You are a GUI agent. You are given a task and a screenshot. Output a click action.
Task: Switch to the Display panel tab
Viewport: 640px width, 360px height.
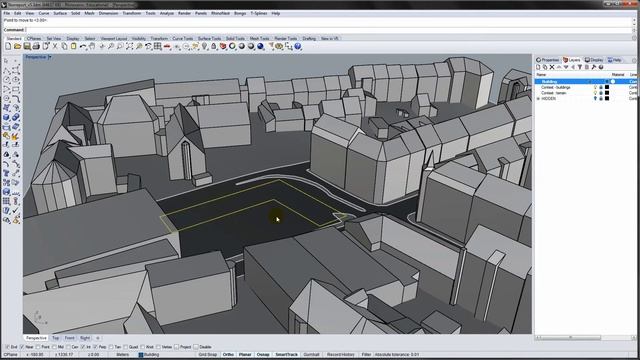coord(594,60)
